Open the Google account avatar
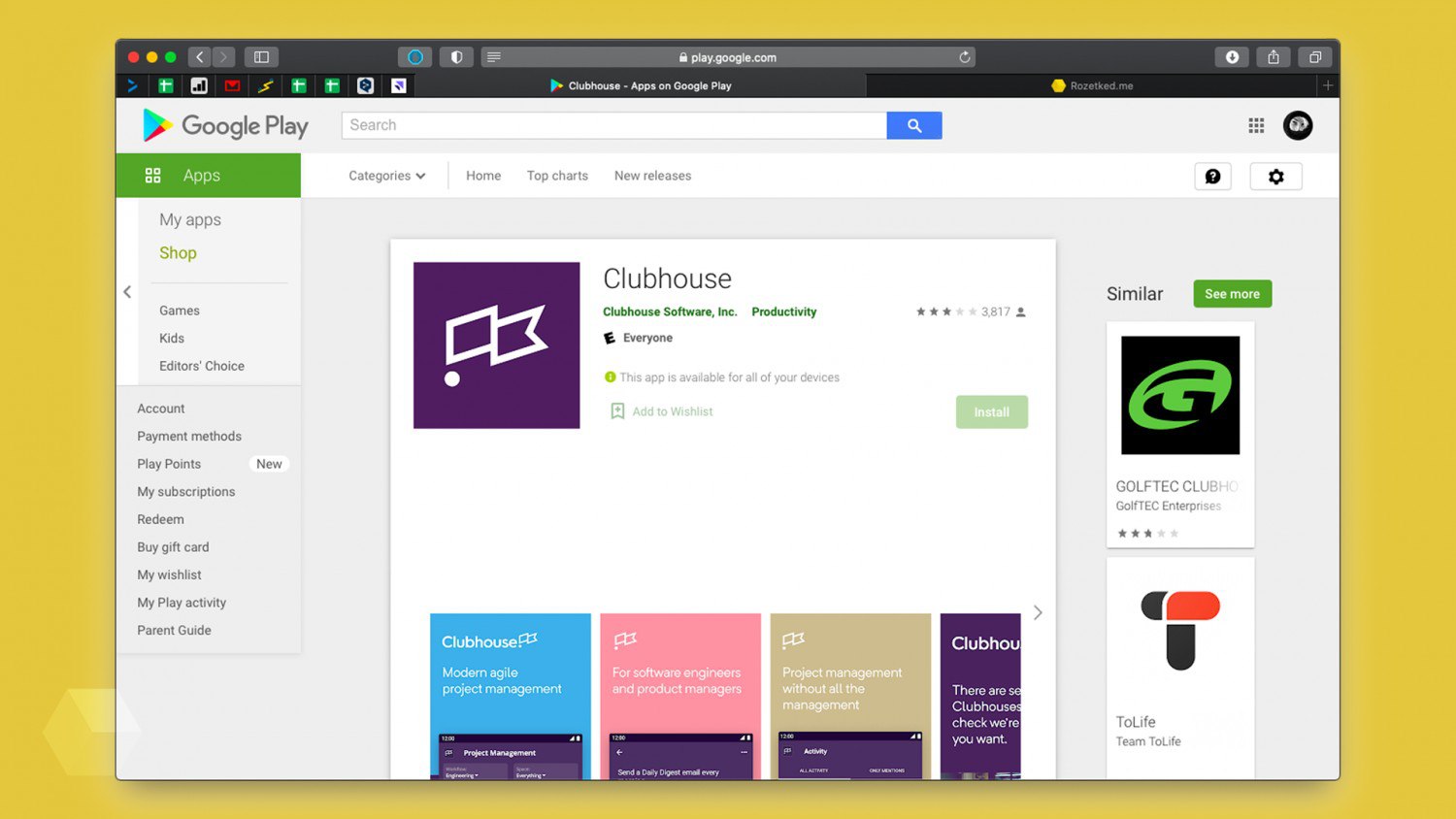The image size is (1456, 819). tap(1298, 125)
